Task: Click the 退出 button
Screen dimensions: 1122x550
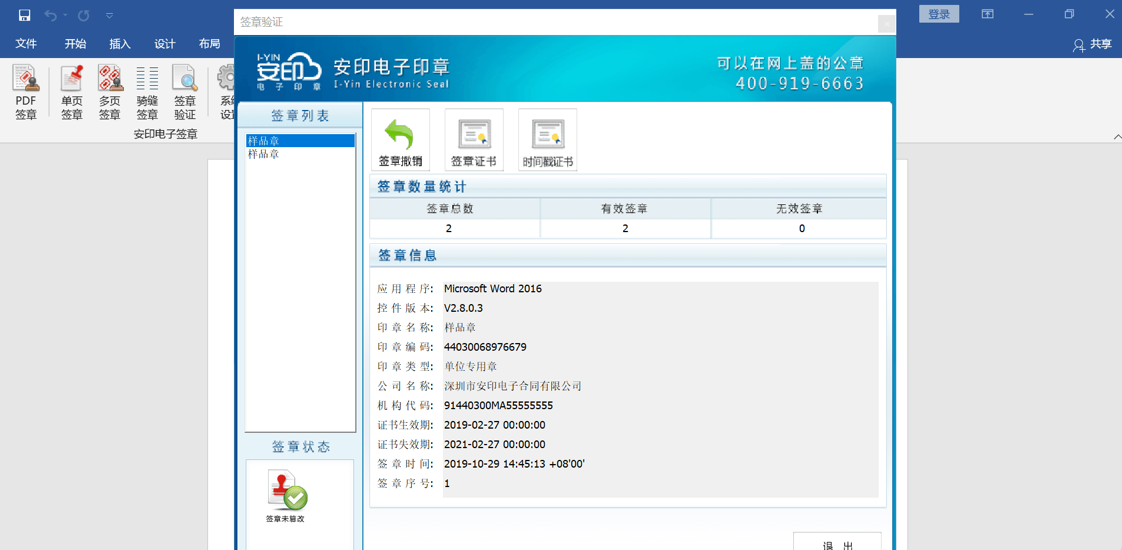Action: tap(837, 543)
